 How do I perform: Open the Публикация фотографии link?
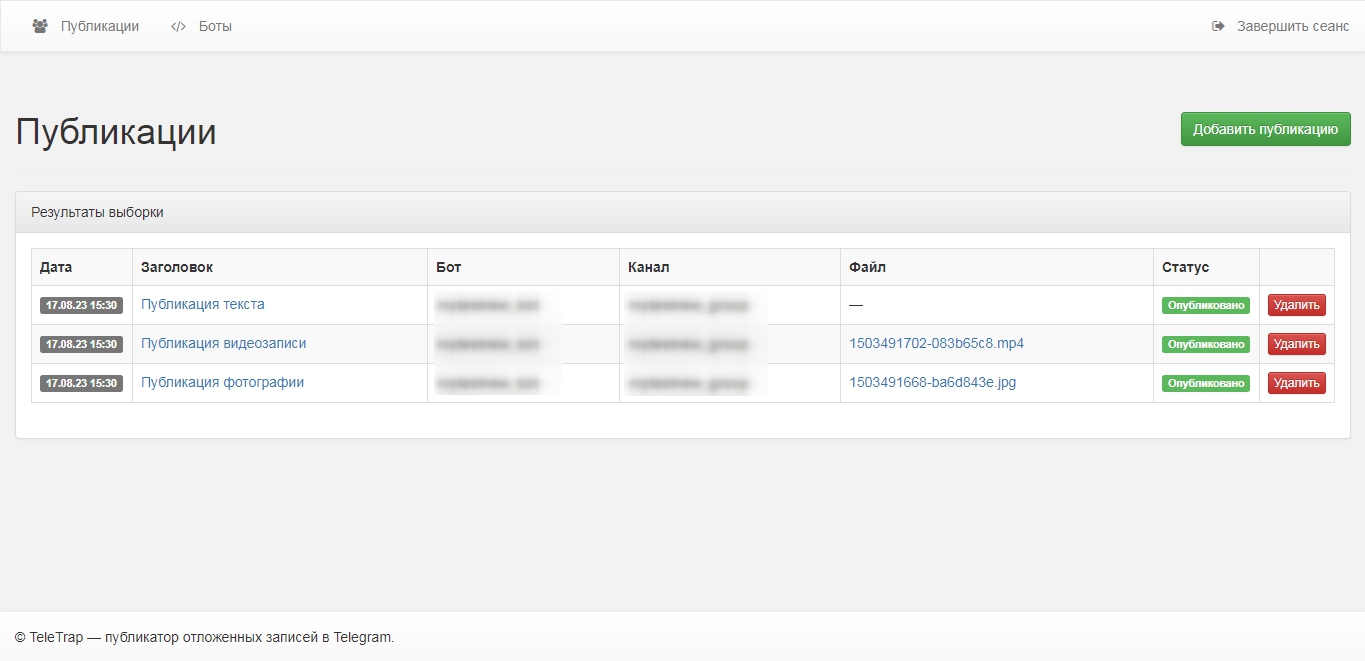(x=223, y=382)
